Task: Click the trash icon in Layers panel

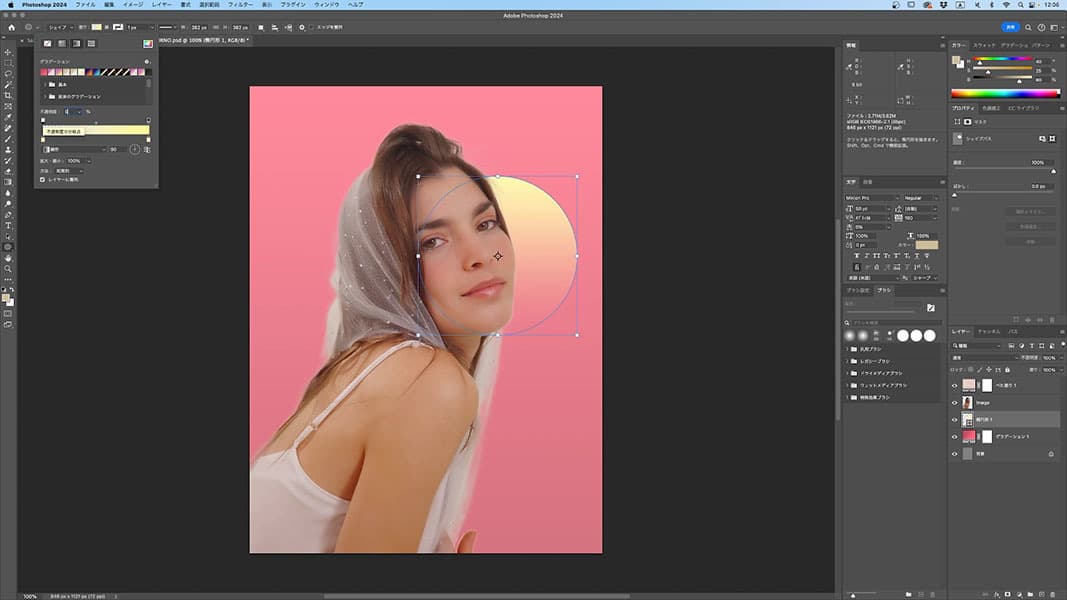Action: [1051, 593]
